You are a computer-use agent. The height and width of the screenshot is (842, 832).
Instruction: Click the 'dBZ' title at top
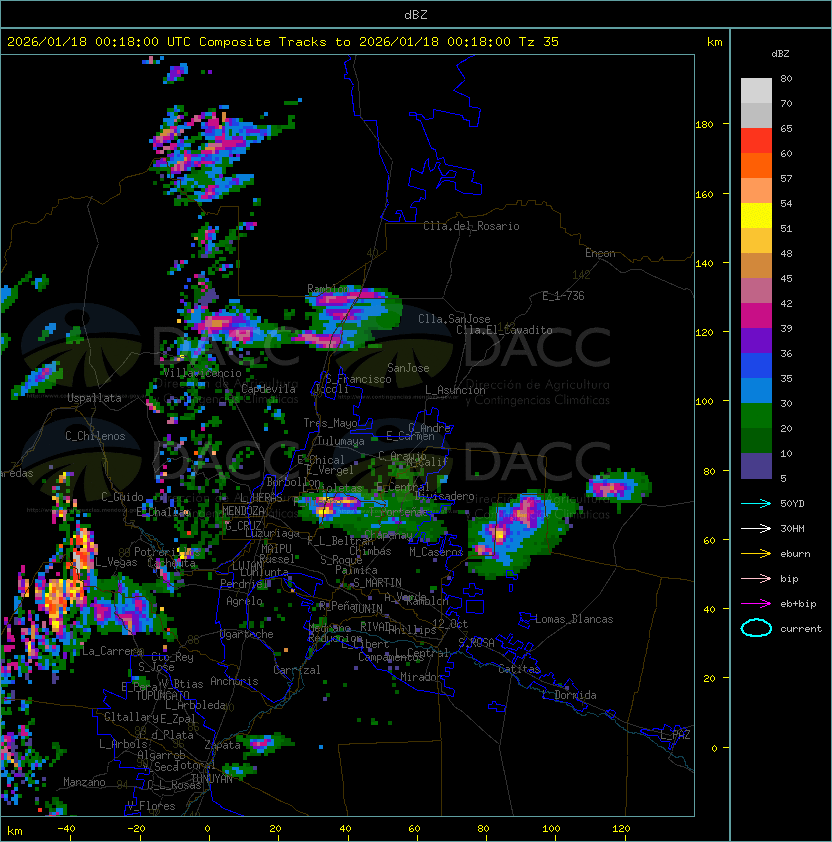pyautogui.click(x=416, y=15)
